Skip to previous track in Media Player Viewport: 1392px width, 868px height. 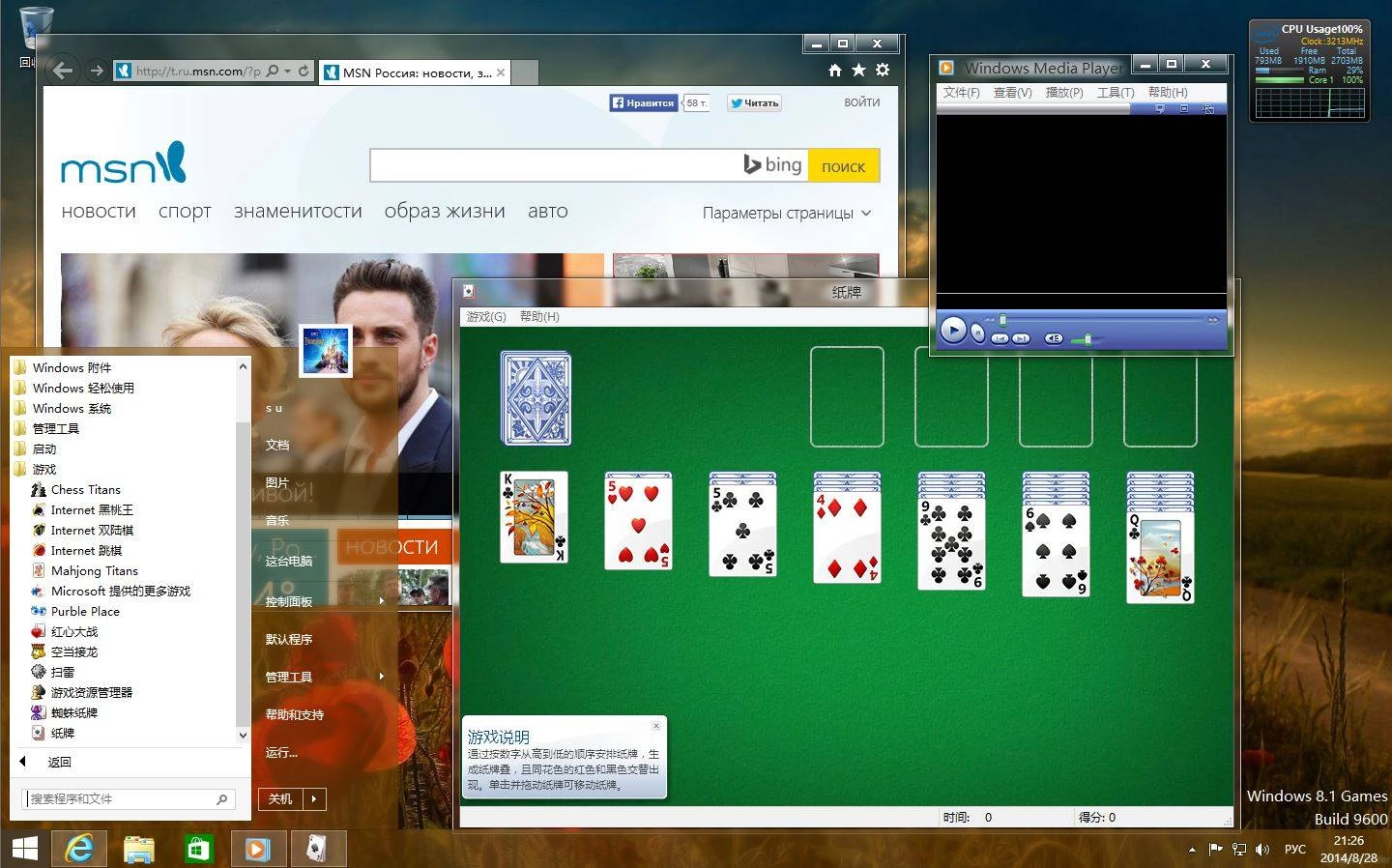click(x=1000, y=338)
